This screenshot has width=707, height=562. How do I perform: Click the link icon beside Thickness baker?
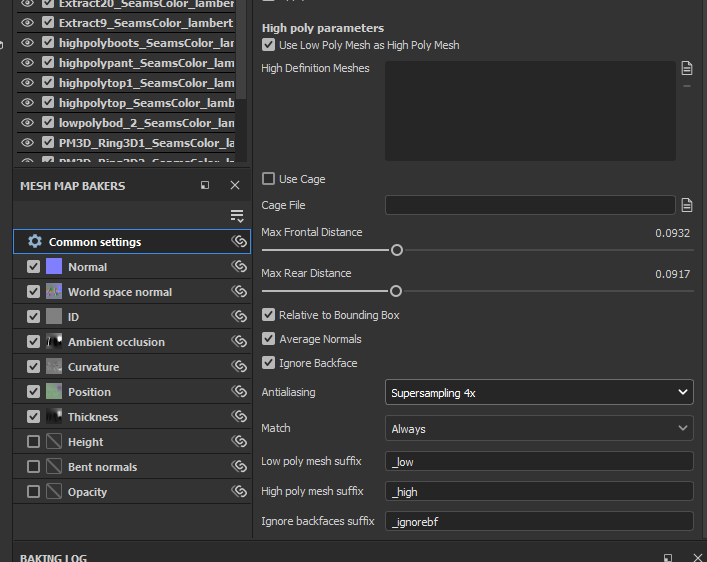(x=239, y=417)
